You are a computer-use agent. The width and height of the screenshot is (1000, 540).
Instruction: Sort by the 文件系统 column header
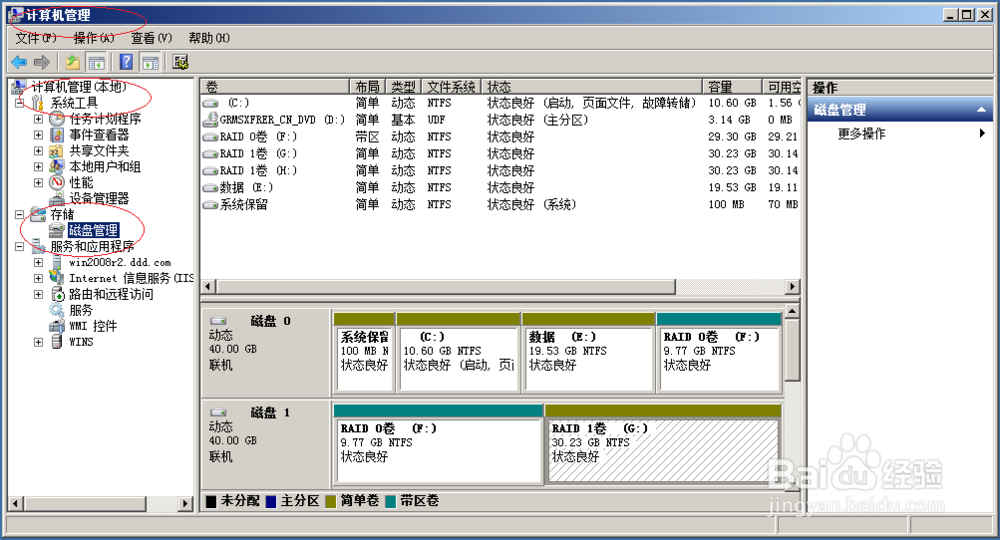coord(451,87)
